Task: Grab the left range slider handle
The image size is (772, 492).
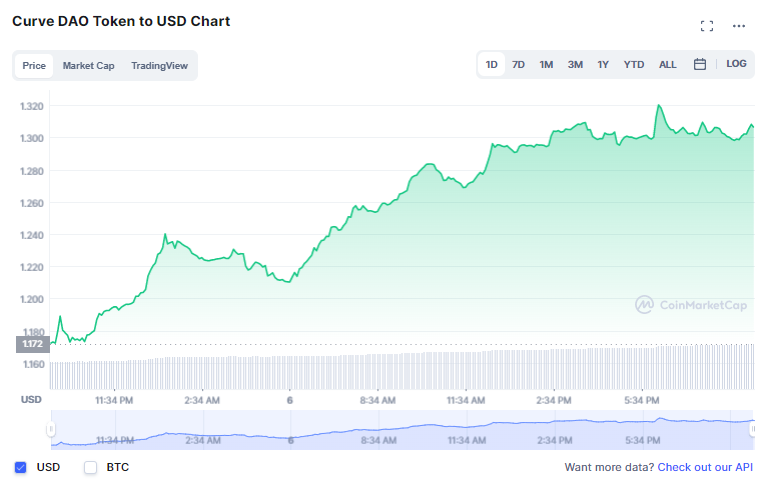Action: point(51,429)
